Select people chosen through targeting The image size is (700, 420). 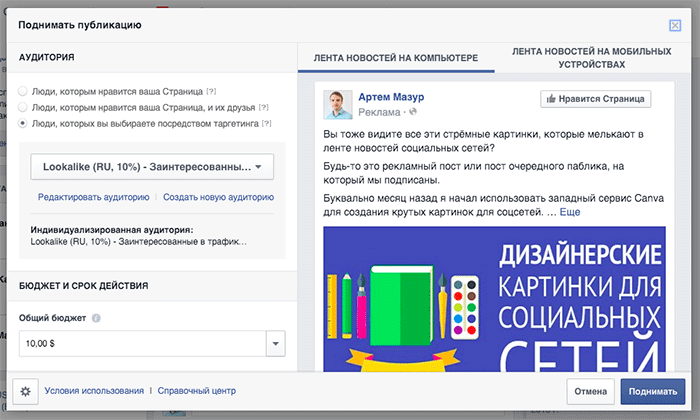tap(22, 123)
